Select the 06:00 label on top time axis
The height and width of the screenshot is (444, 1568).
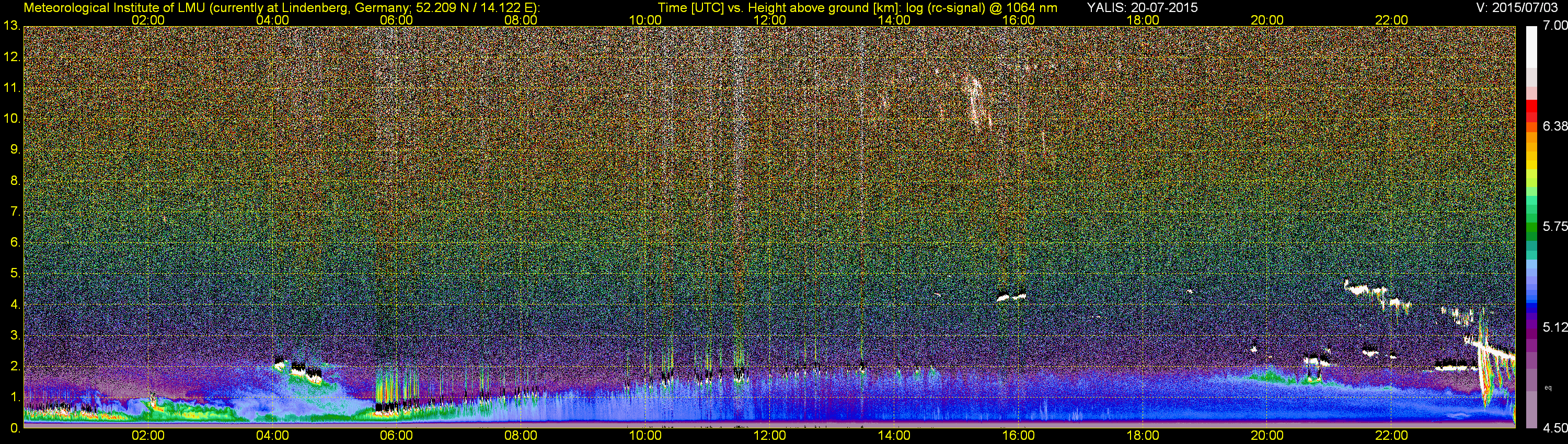(x=396, y=20)
